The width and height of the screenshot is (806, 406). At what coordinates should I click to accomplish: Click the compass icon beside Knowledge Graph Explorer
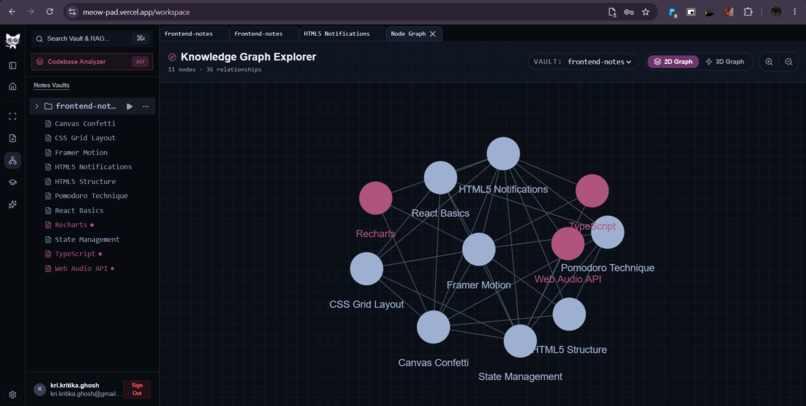172,57
